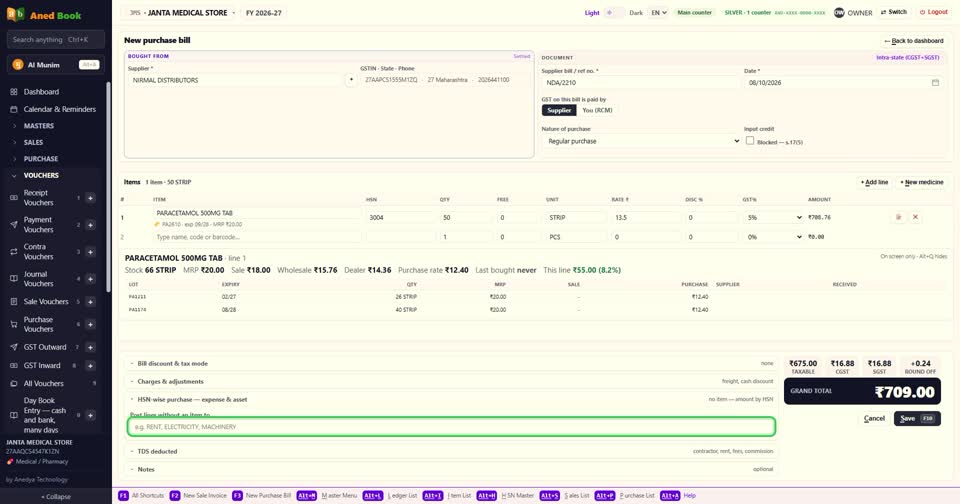Open Contra Vouchers list

[x=38, y=252]
